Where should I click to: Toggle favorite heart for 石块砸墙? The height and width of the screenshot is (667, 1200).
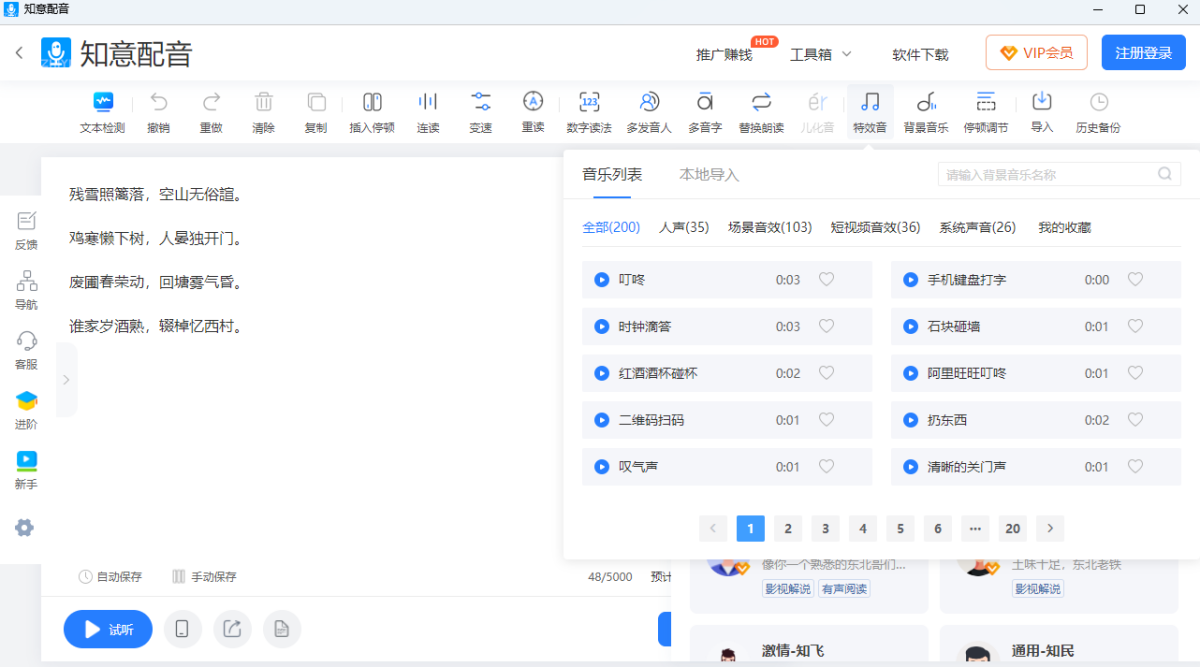[1135, 326]
